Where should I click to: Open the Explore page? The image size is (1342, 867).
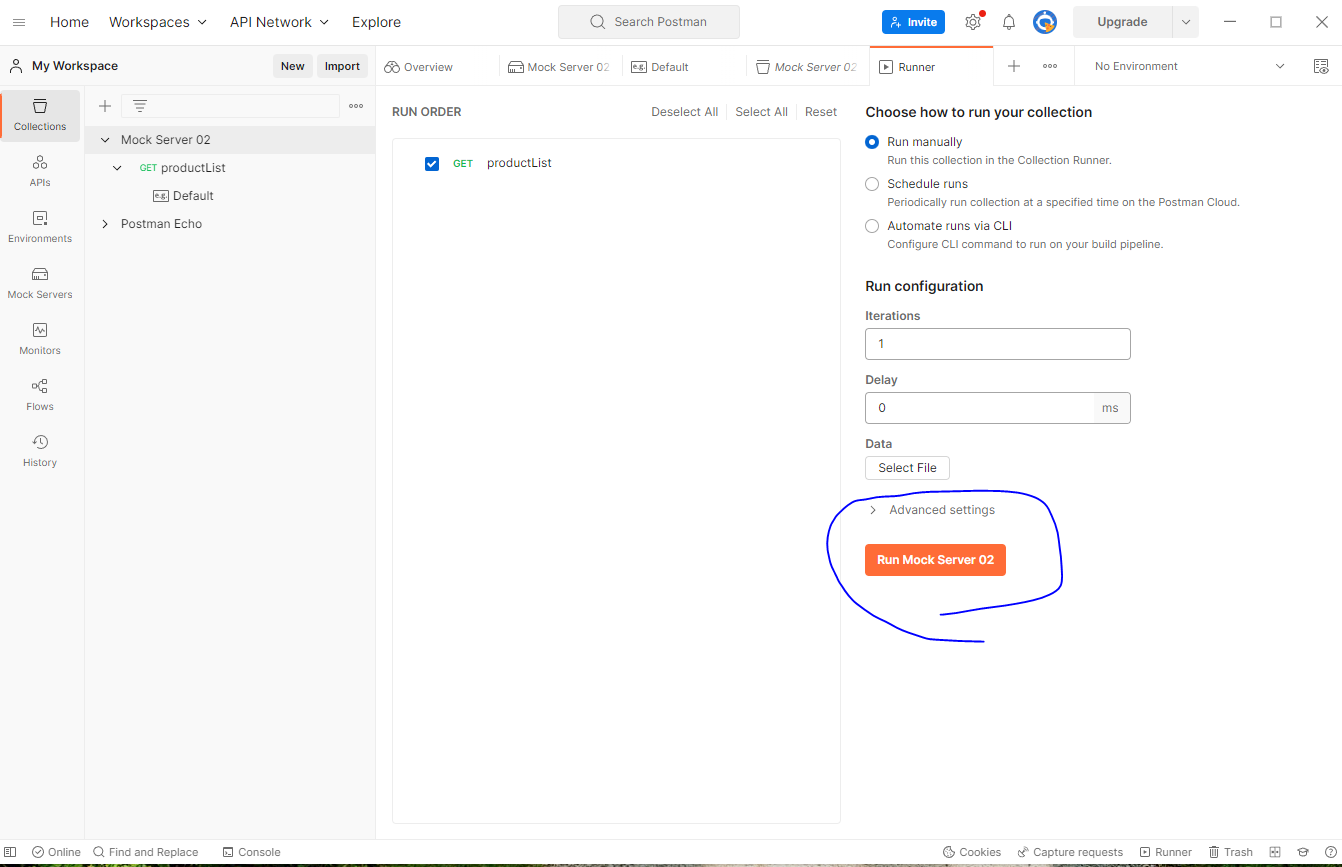376,22
